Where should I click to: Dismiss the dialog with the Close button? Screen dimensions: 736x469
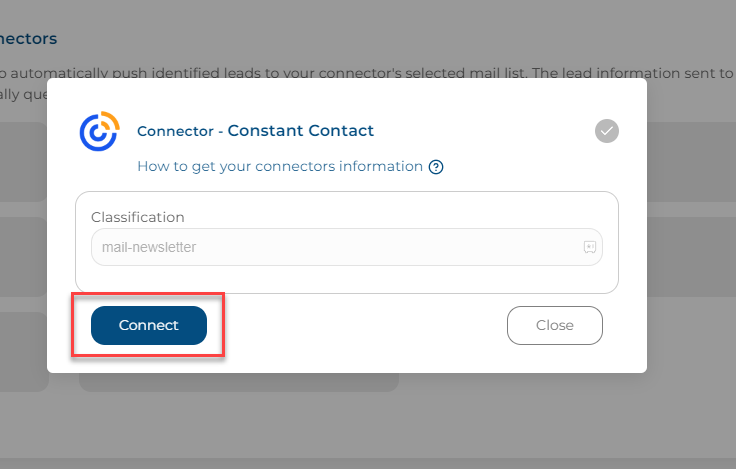point(554,325)
